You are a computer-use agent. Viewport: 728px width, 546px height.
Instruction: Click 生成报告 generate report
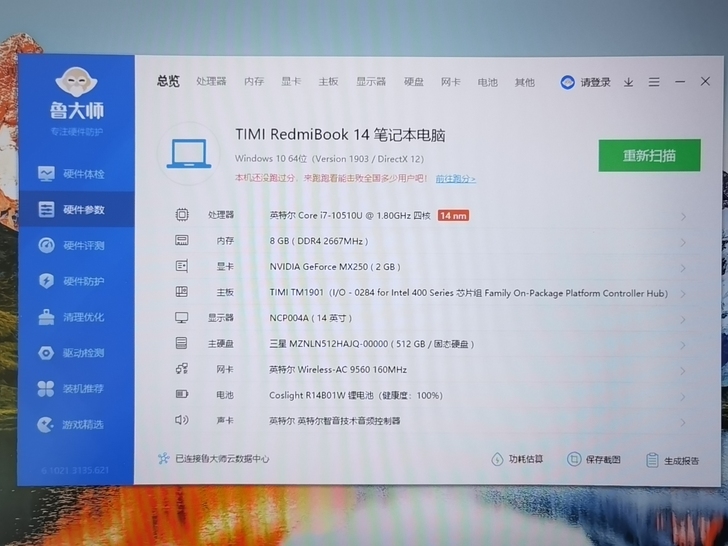[673, 461]
